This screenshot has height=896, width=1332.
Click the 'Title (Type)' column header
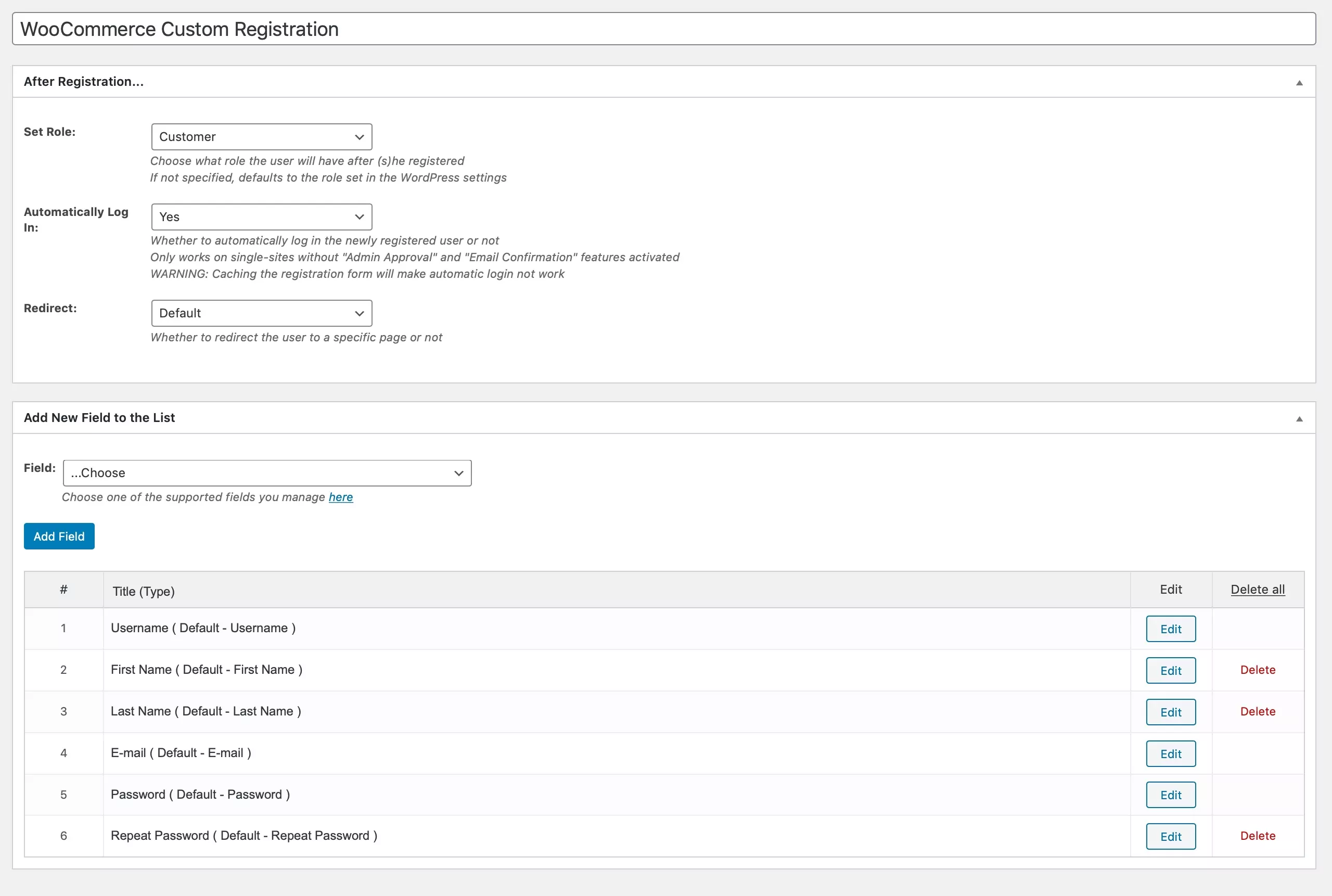coord(144,592)
